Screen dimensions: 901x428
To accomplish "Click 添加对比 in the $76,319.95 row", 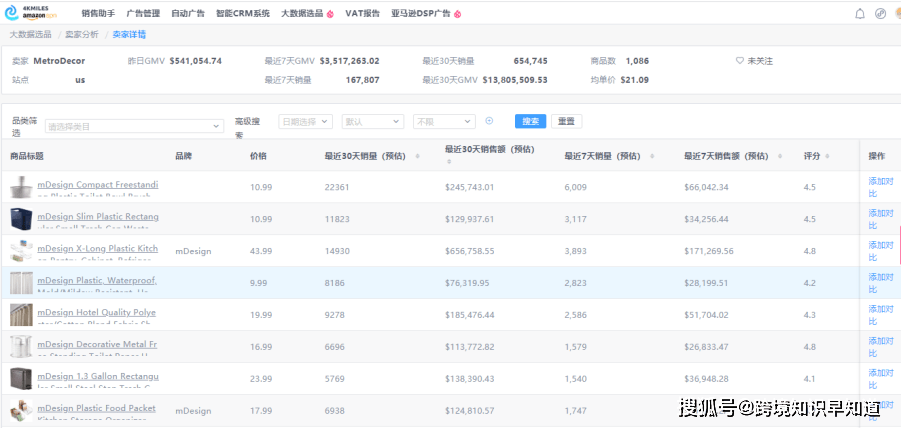I will point(881,283).
